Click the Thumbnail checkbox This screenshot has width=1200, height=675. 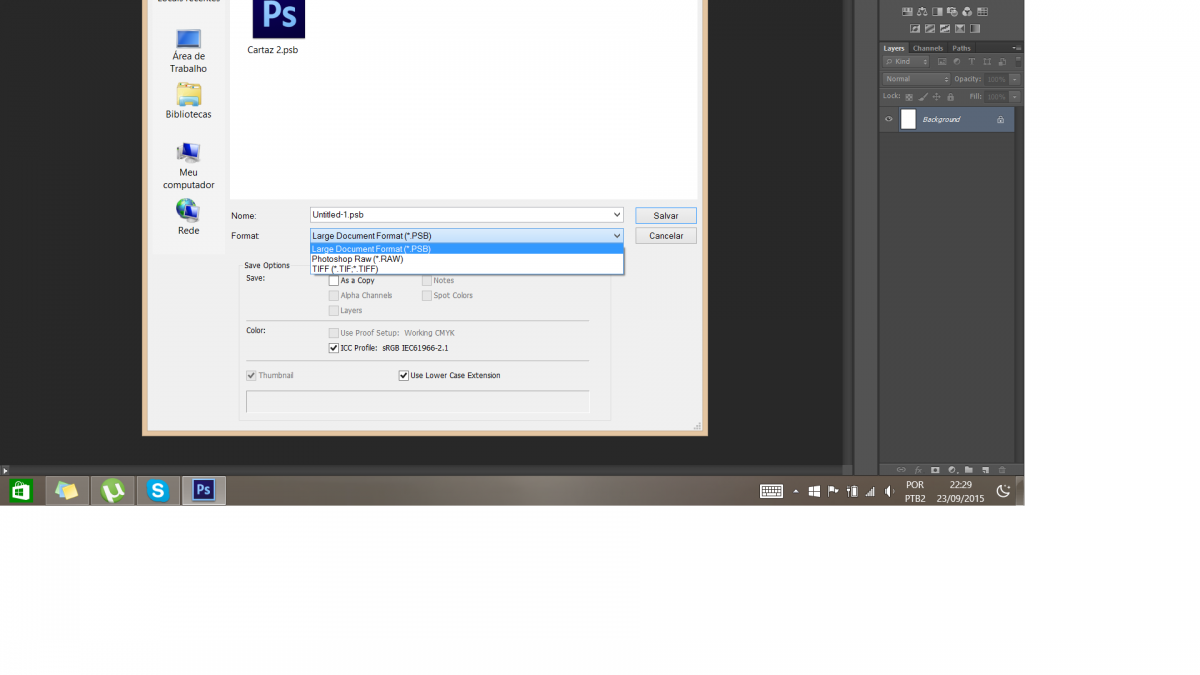coord(252,376)
